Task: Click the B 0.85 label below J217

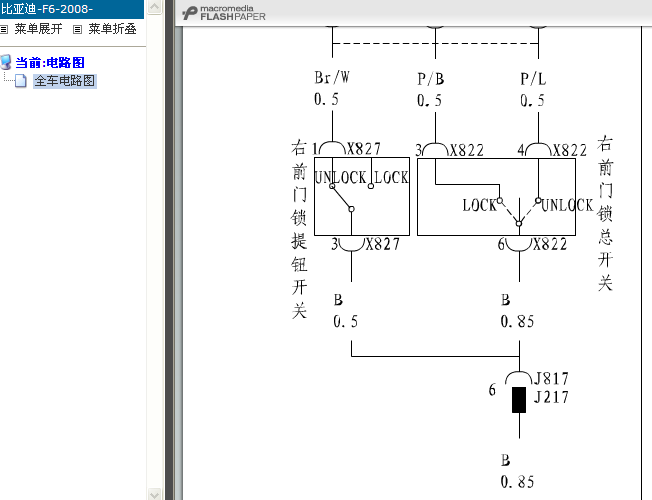Action: (x=517, y=471)
